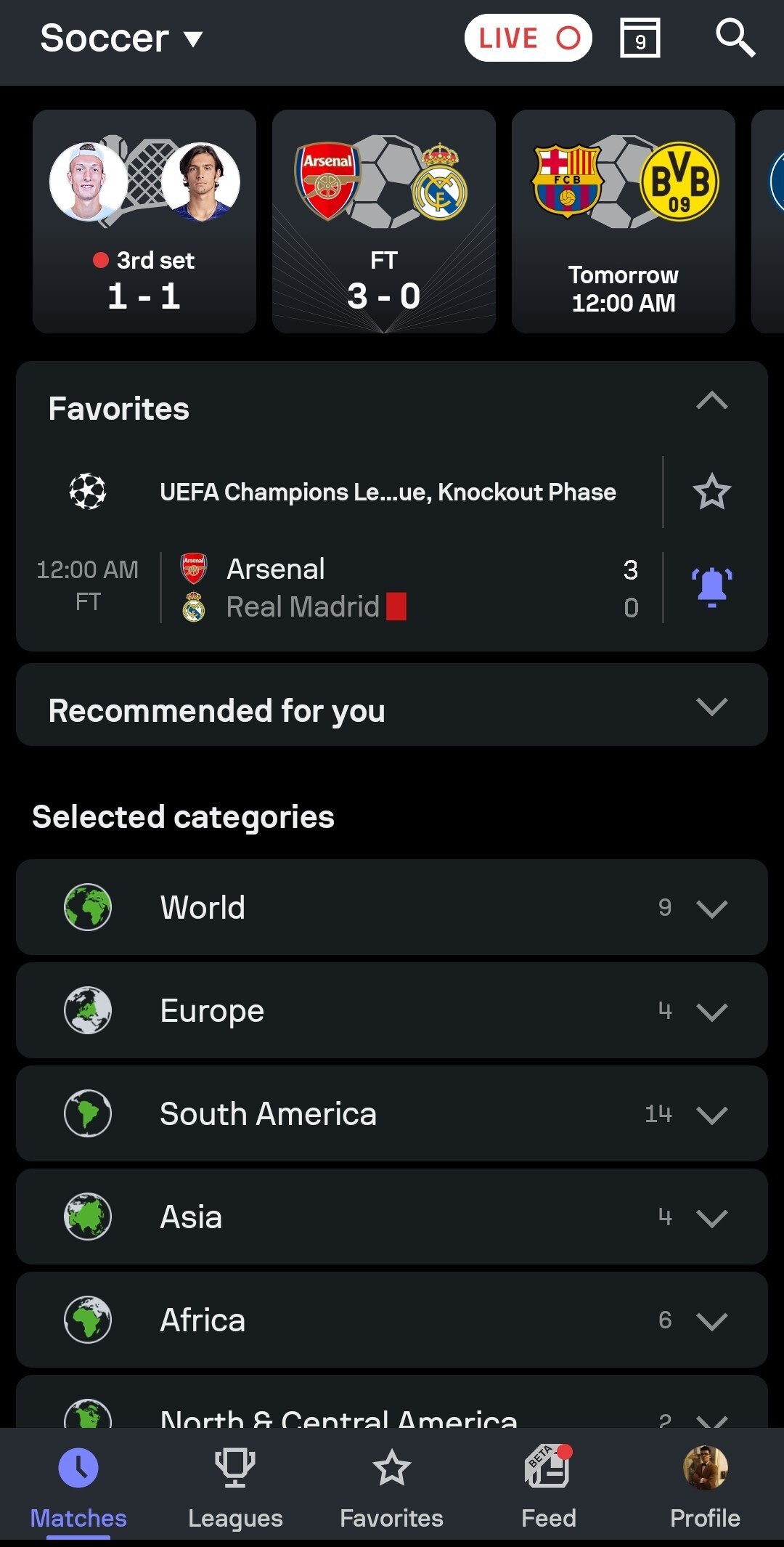Toggle the LIVE matches filter
Viewport: 784px width, 1547px height.
[x=528, y=38]
